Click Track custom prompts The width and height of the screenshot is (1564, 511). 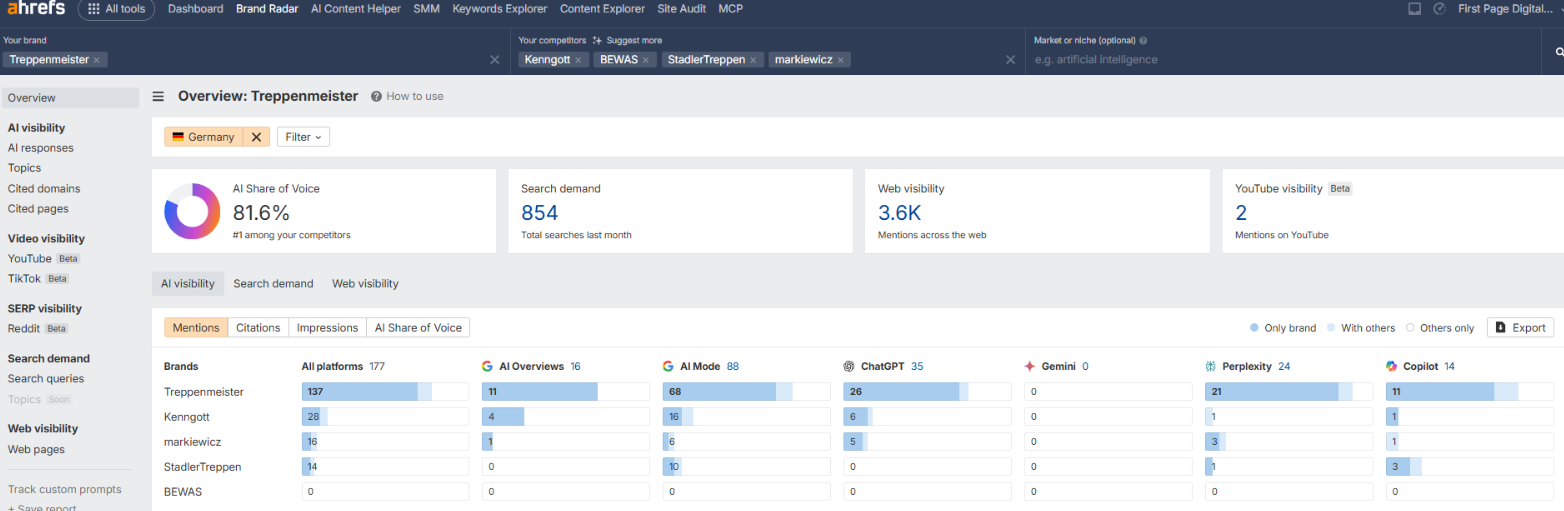pos(65,489)
